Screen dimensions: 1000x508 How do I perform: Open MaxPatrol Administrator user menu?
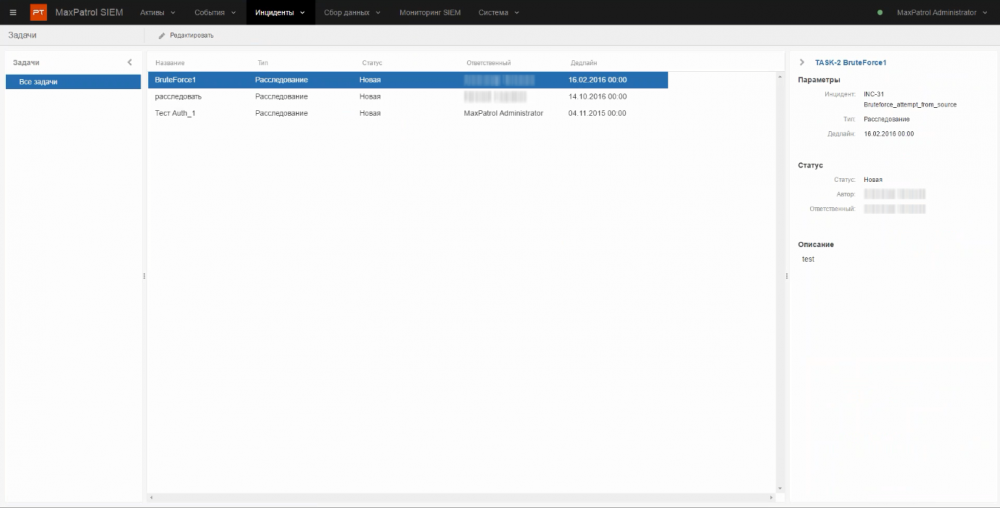[x=941, y=12]
